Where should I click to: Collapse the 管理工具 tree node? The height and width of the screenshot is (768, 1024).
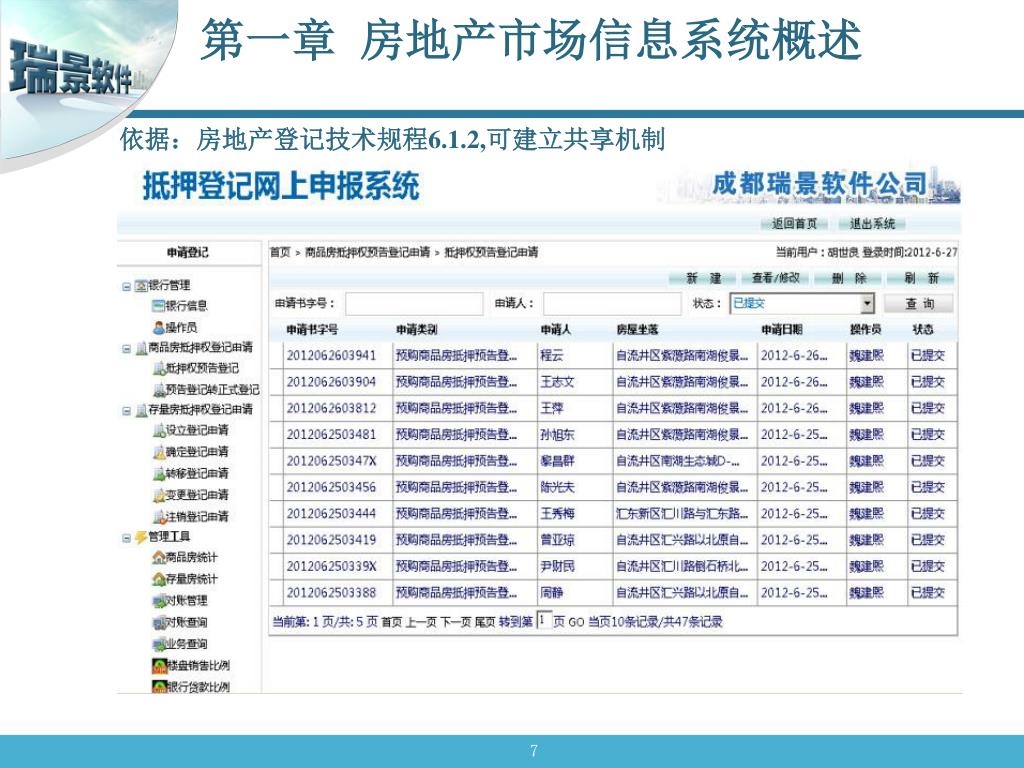[126, 537]
